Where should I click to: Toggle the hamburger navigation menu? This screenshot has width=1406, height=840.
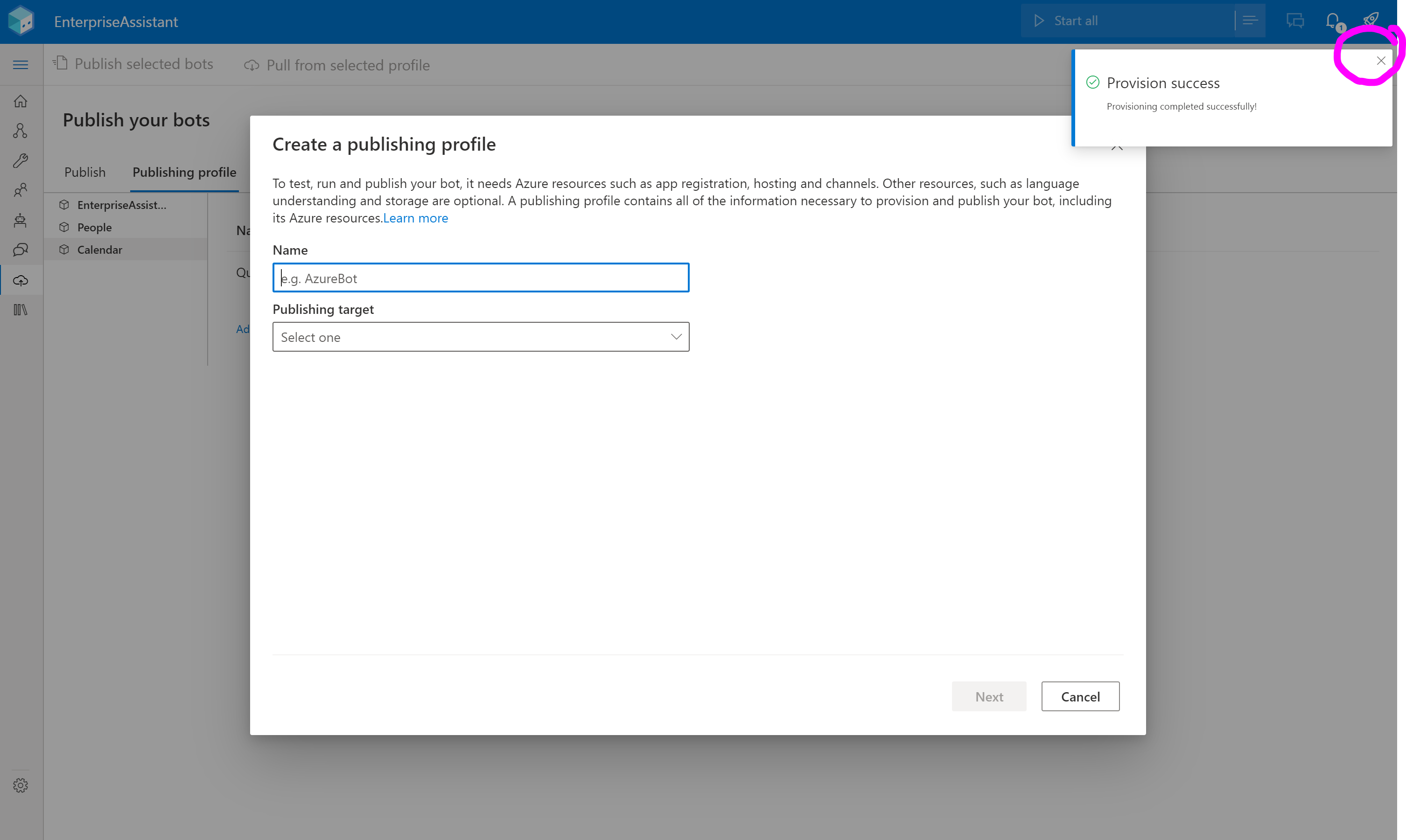(x=21, y=64)
